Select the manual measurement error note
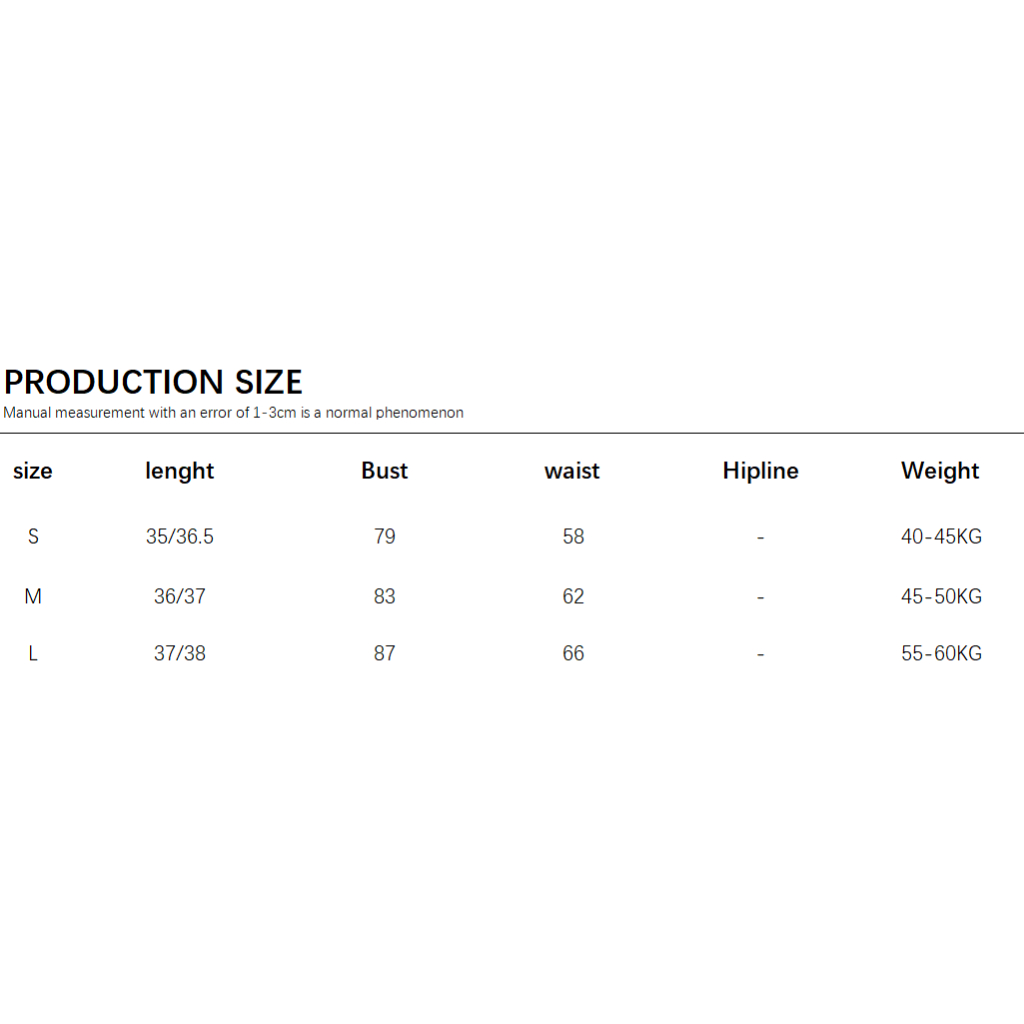This screenshot has height=1024, width=1024. pos(233,413)
